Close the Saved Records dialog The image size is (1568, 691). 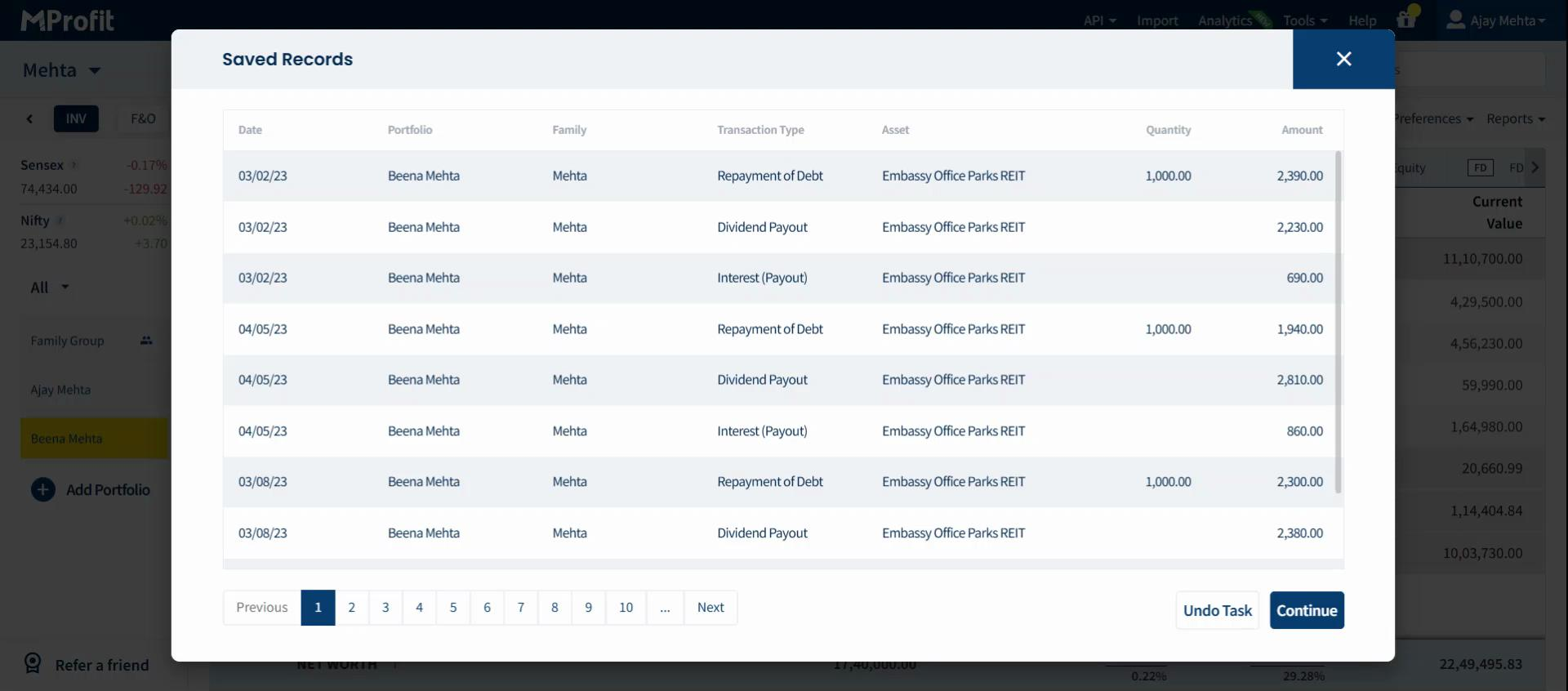click(x=1343, y=59)
